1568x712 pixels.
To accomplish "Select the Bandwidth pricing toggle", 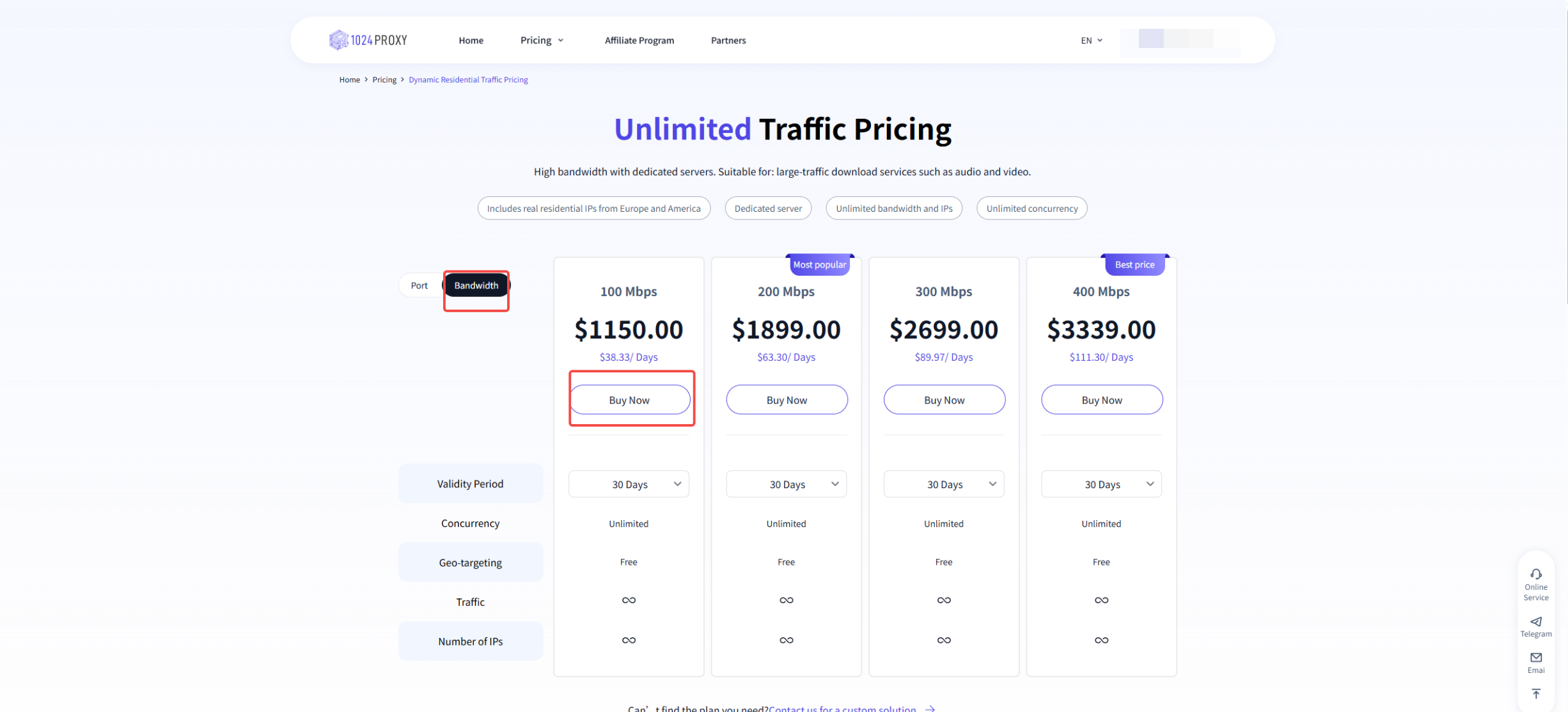I will coord(476,285).
